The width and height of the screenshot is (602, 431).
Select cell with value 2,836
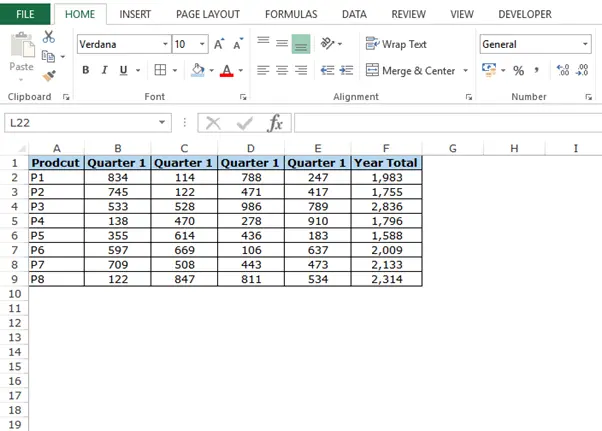386,206
